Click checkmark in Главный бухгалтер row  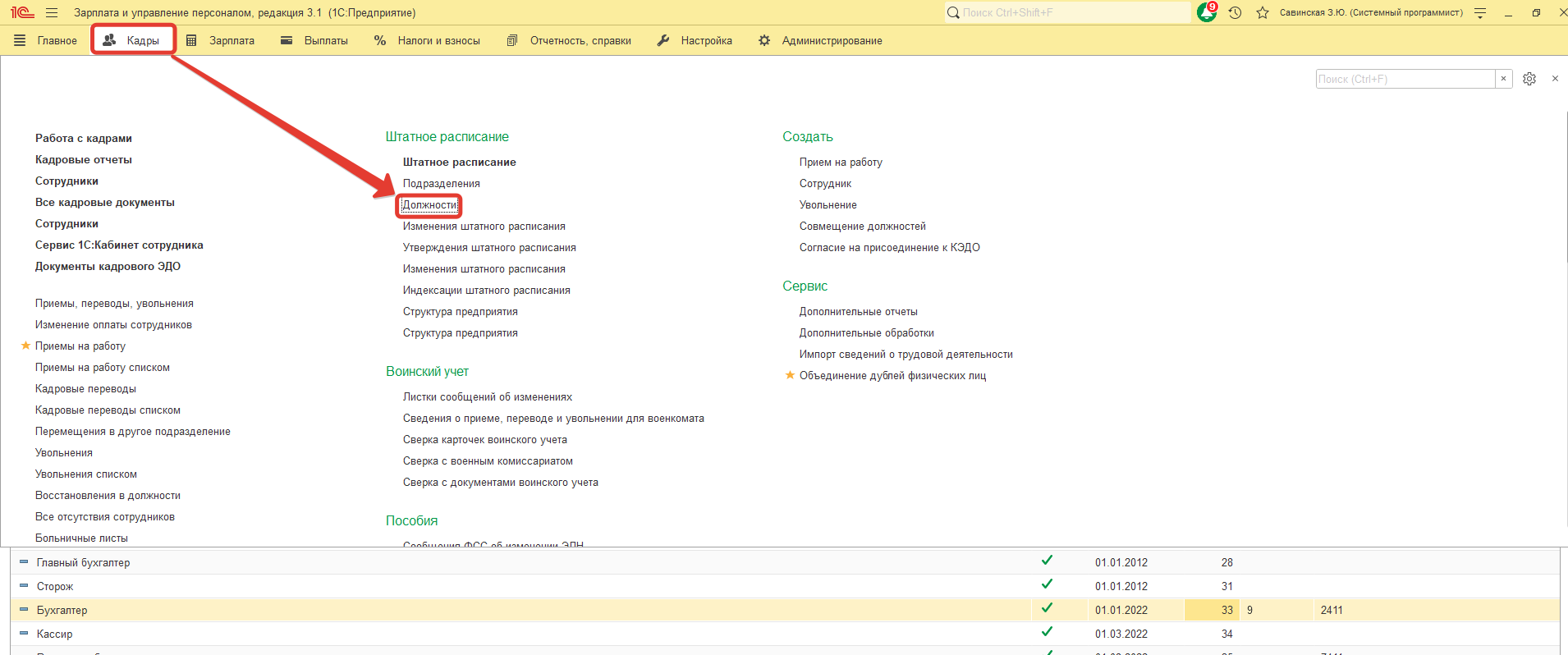point(1047,561)
